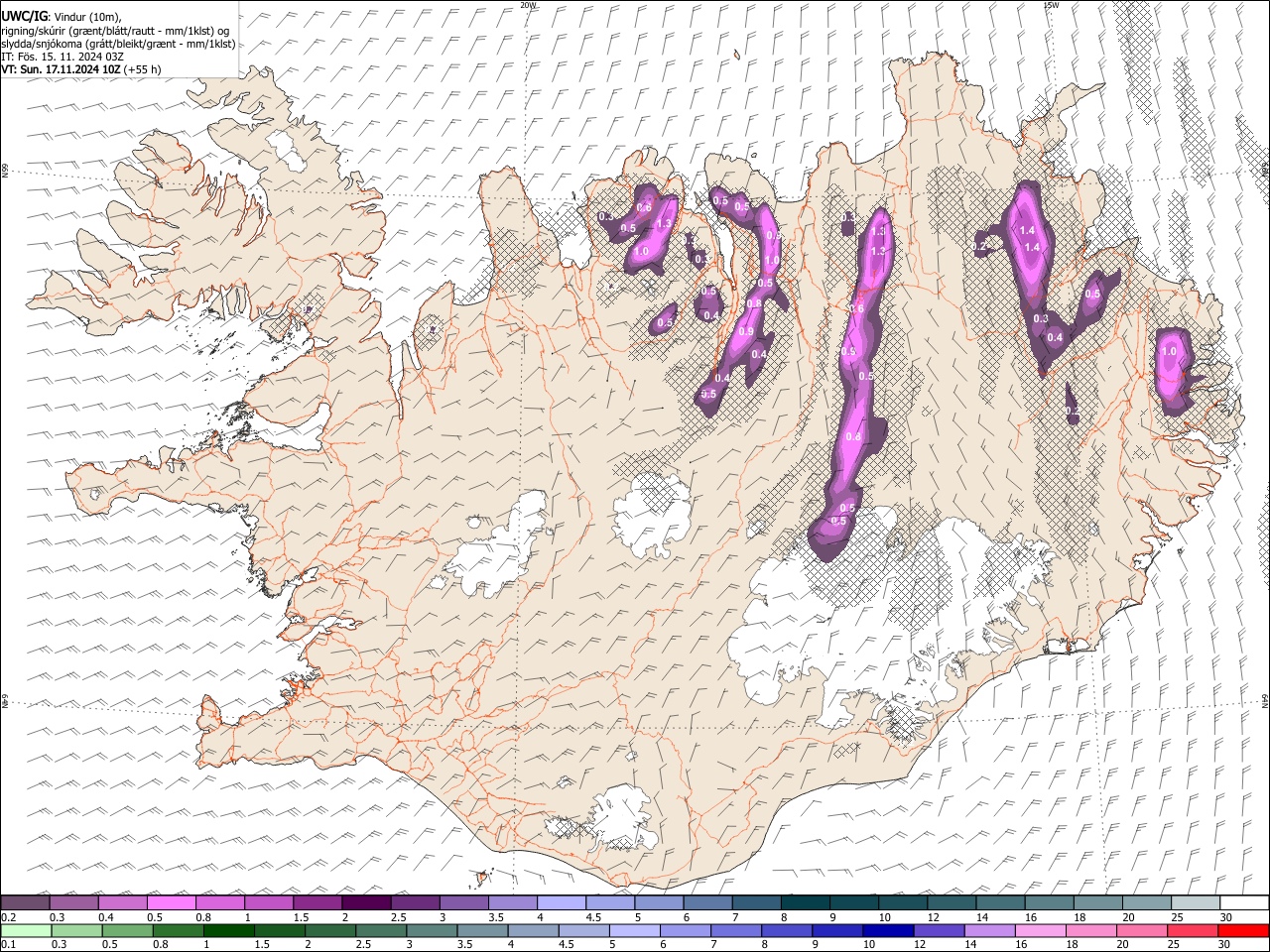This screenshot has width=1270, height=952.
Task: Click the '0.9' snowfall value on the map
Action: click(x=746, y=331)
